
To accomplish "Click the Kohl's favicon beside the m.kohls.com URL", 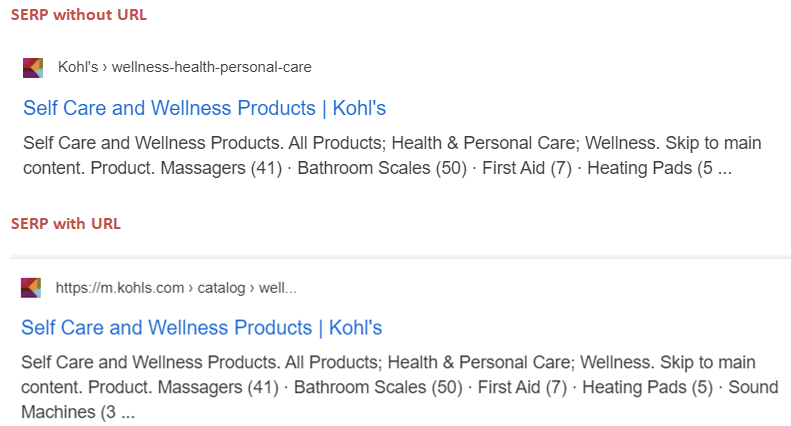I will [x=31, y=288].
